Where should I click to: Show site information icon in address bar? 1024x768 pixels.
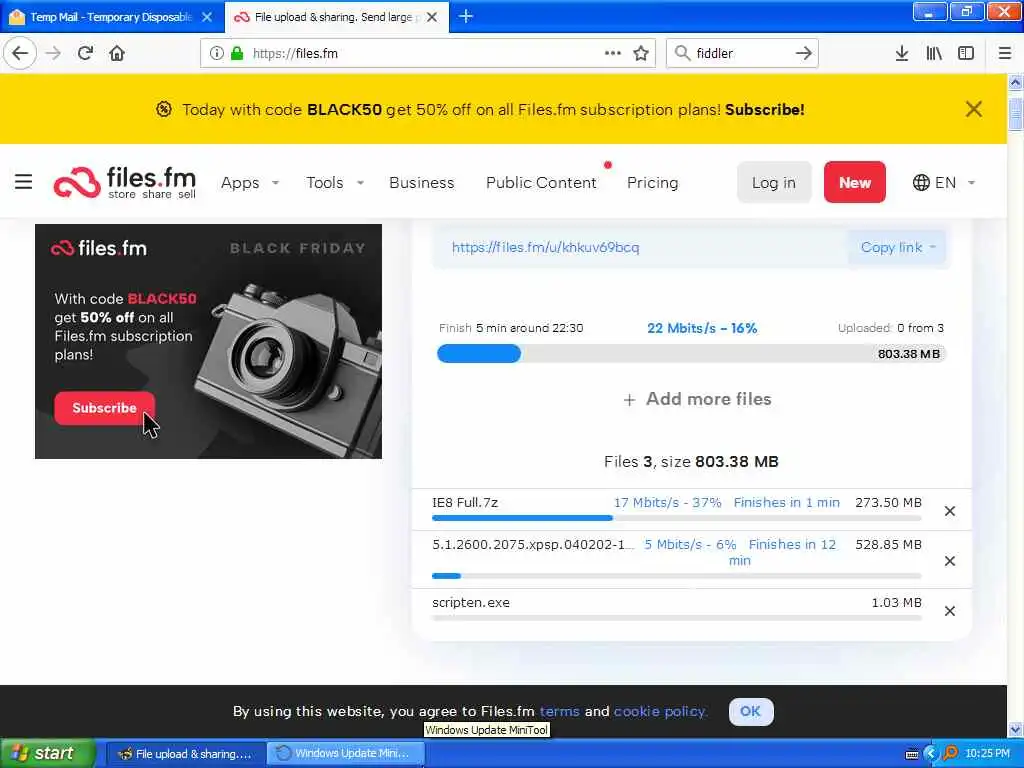click(x=217, y=53)
